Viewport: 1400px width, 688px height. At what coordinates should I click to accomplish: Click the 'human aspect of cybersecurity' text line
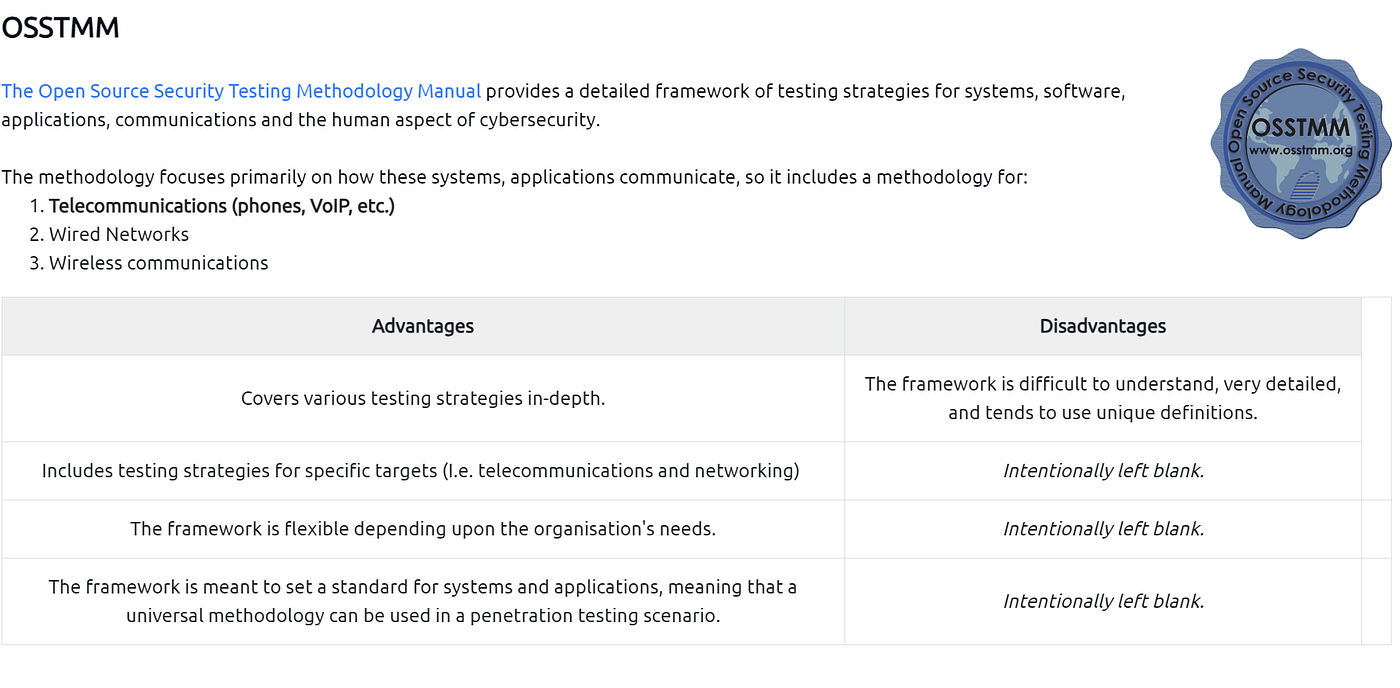(300, 121)
